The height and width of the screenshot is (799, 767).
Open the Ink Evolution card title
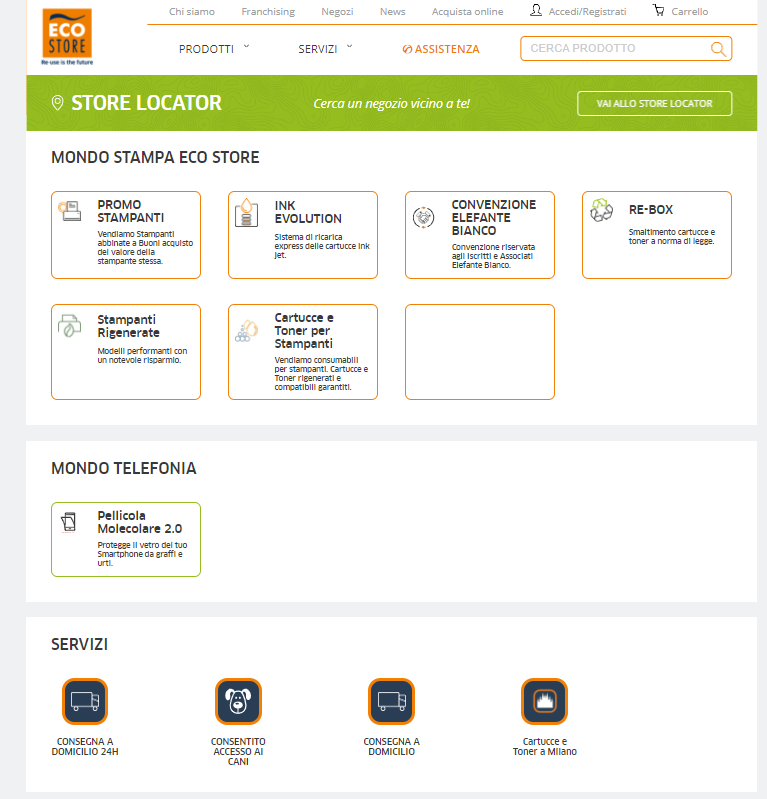pos(308,212)
